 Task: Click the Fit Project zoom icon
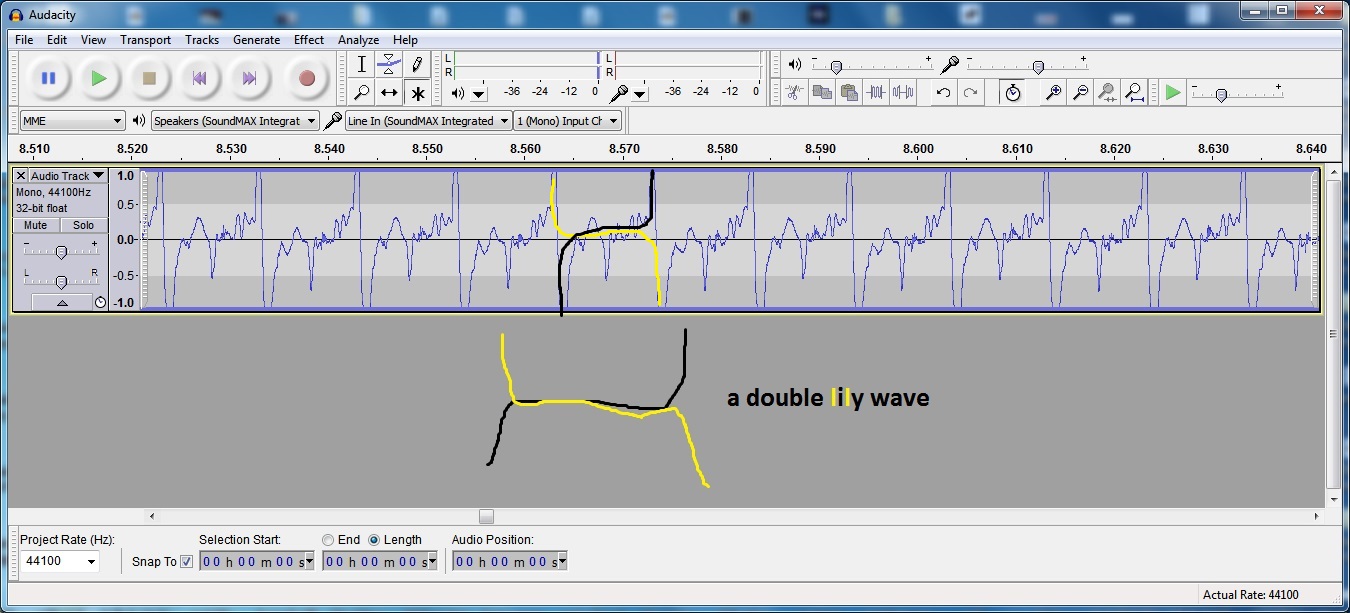pyautogui.click(x=1134, y=93)
